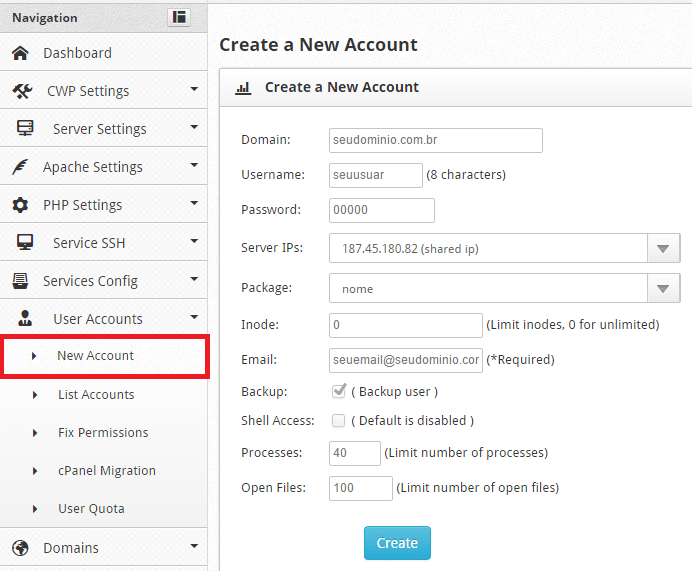This screenshot has height=571, width=692.
Task: Click the CWP Settings tools icon
Action: [22, 91]
